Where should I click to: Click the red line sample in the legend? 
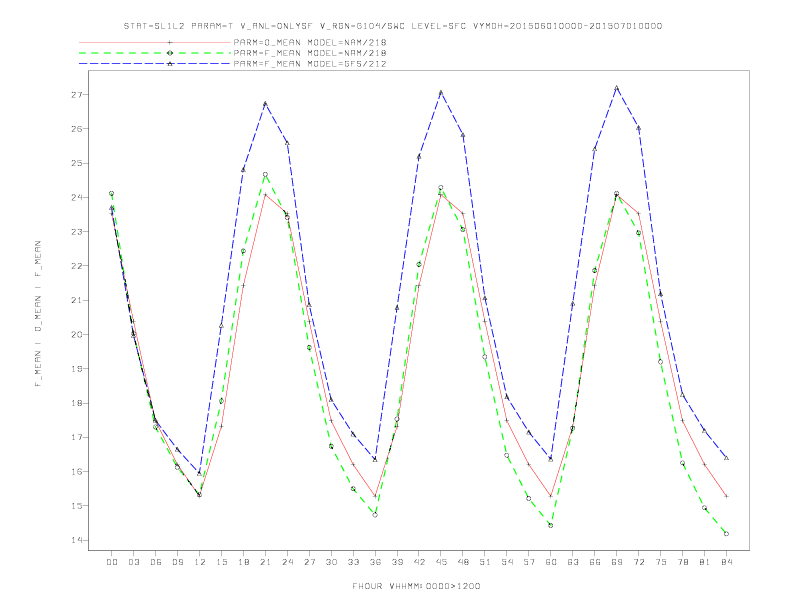(155, 42)
